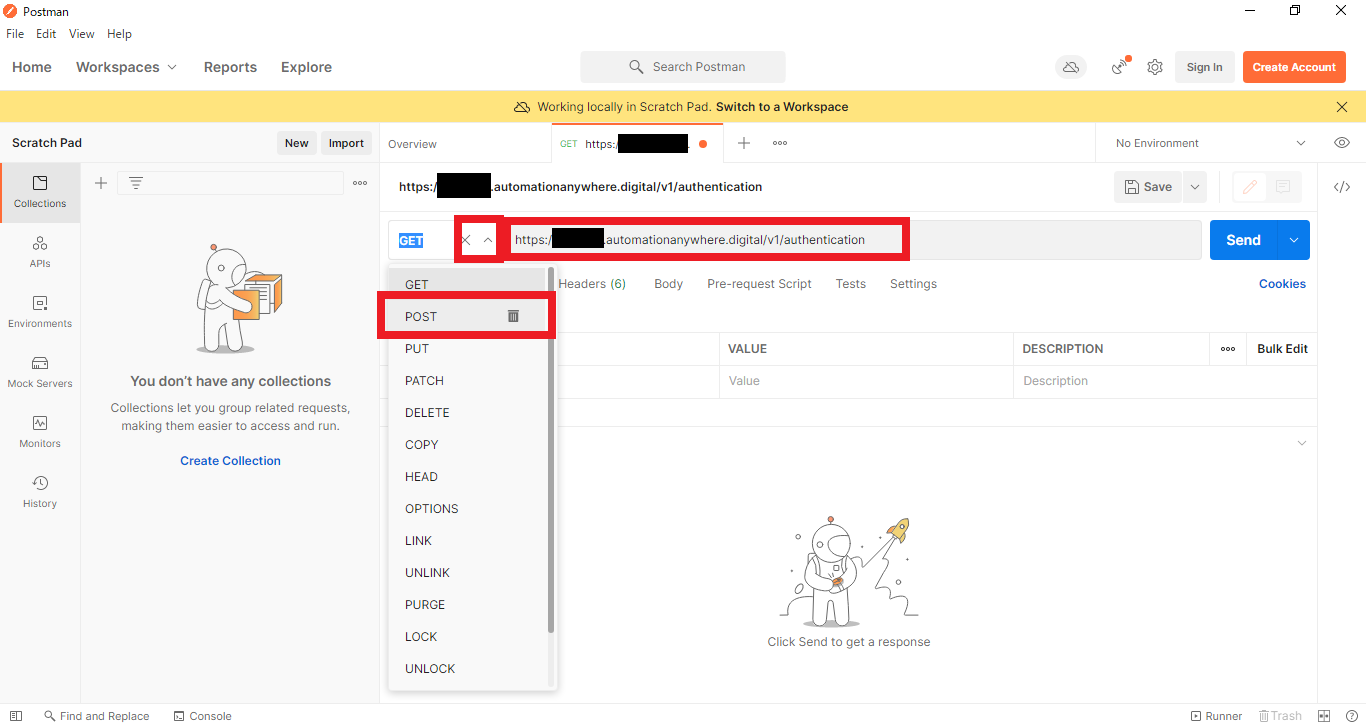
Task: Open the satellite notifications icon
Action: 1120,67
